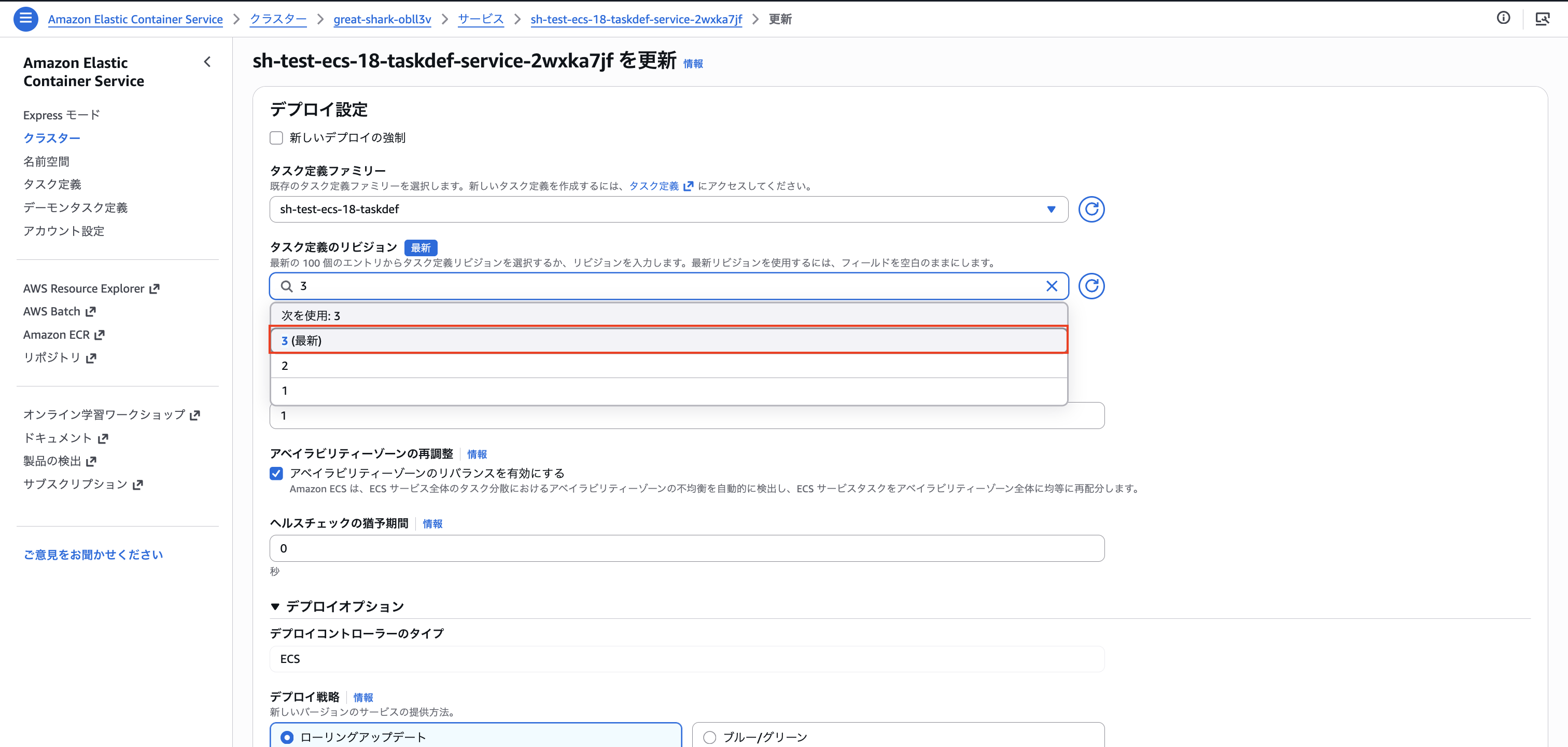Click the 最新 badge beside revision label
Viewport: 1568px width, 747px height.
pos(421,248)
